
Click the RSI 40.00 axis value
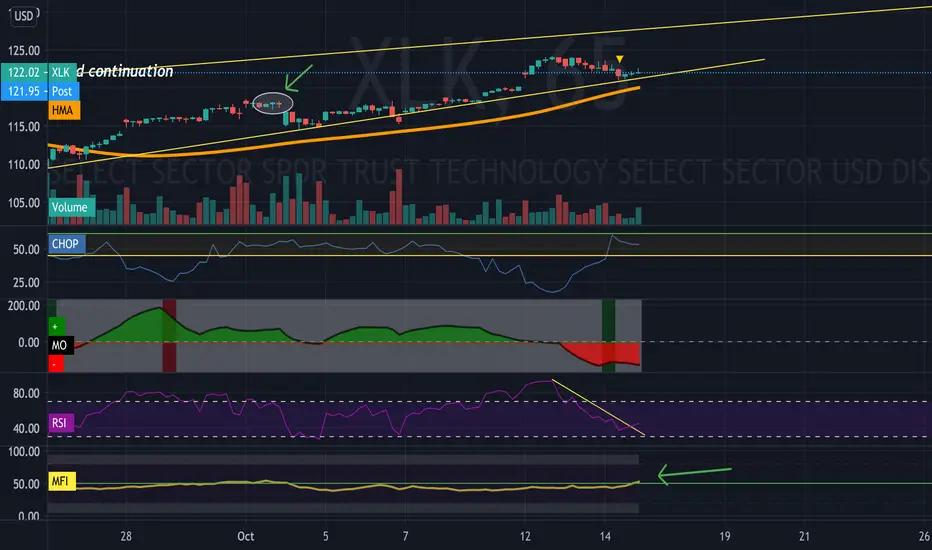27,428
